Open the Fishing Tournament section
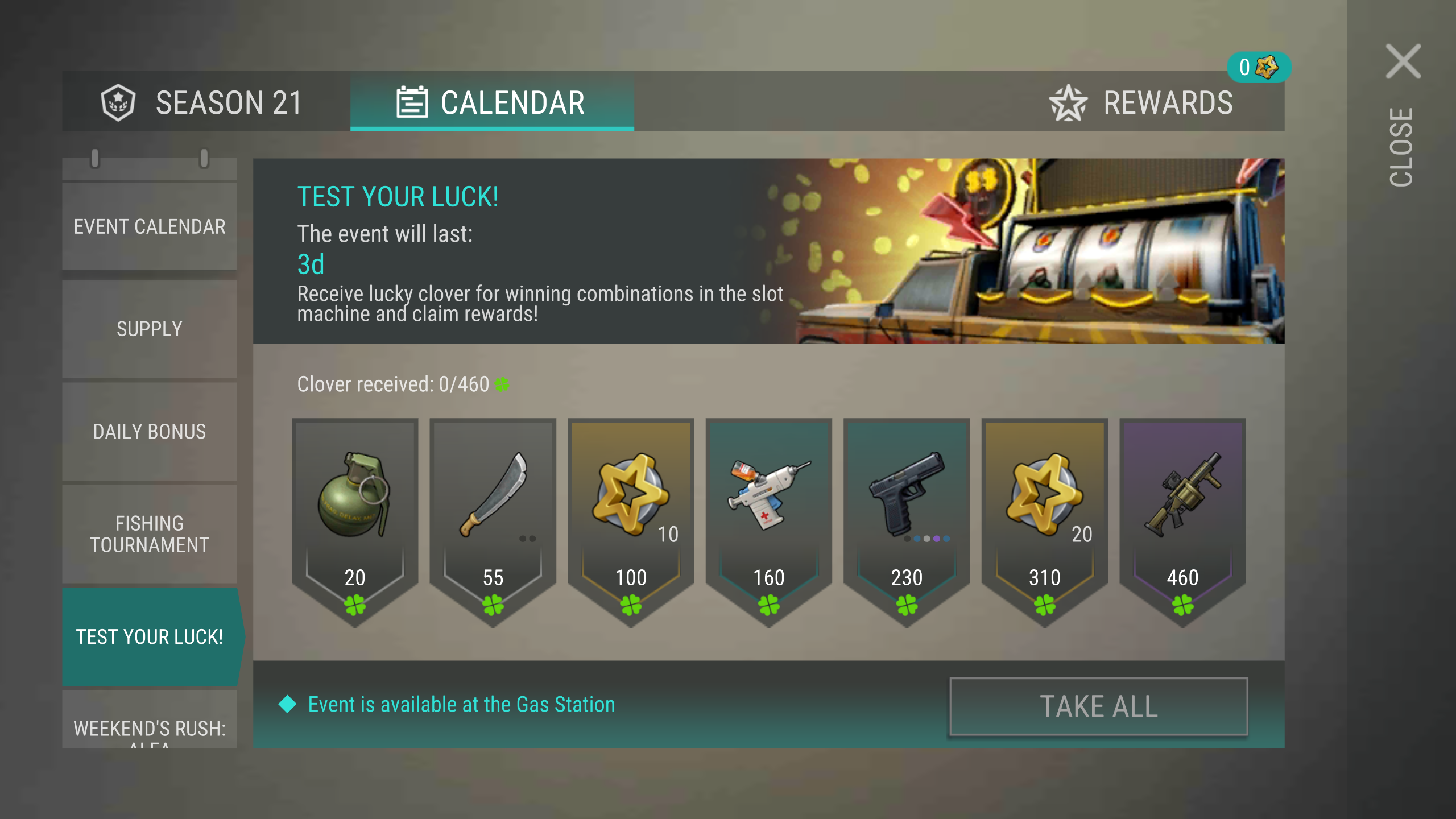The width and height of the screenshot is (1456, 819). click(150, 534)
